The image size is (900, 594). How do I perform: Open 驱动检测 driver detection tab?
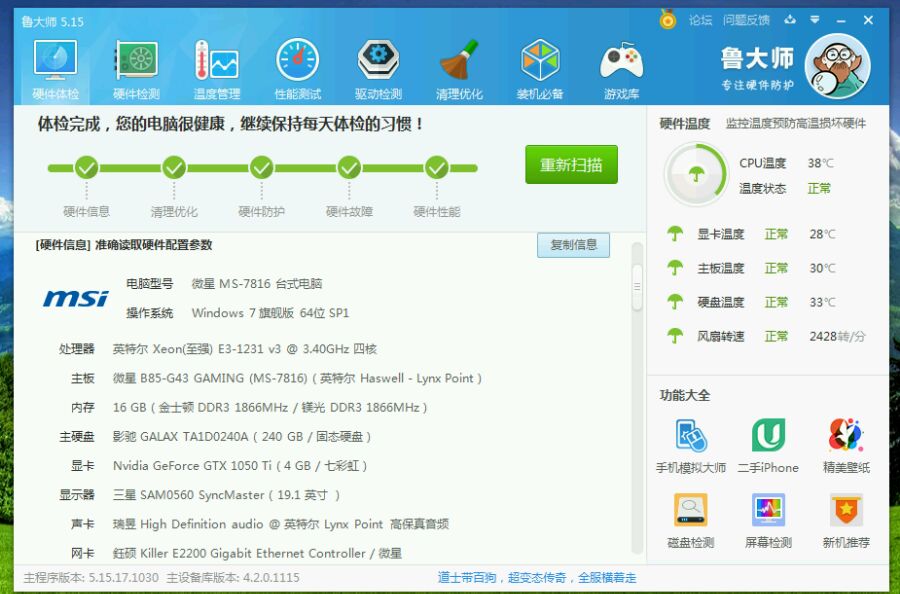click(378, 69)
